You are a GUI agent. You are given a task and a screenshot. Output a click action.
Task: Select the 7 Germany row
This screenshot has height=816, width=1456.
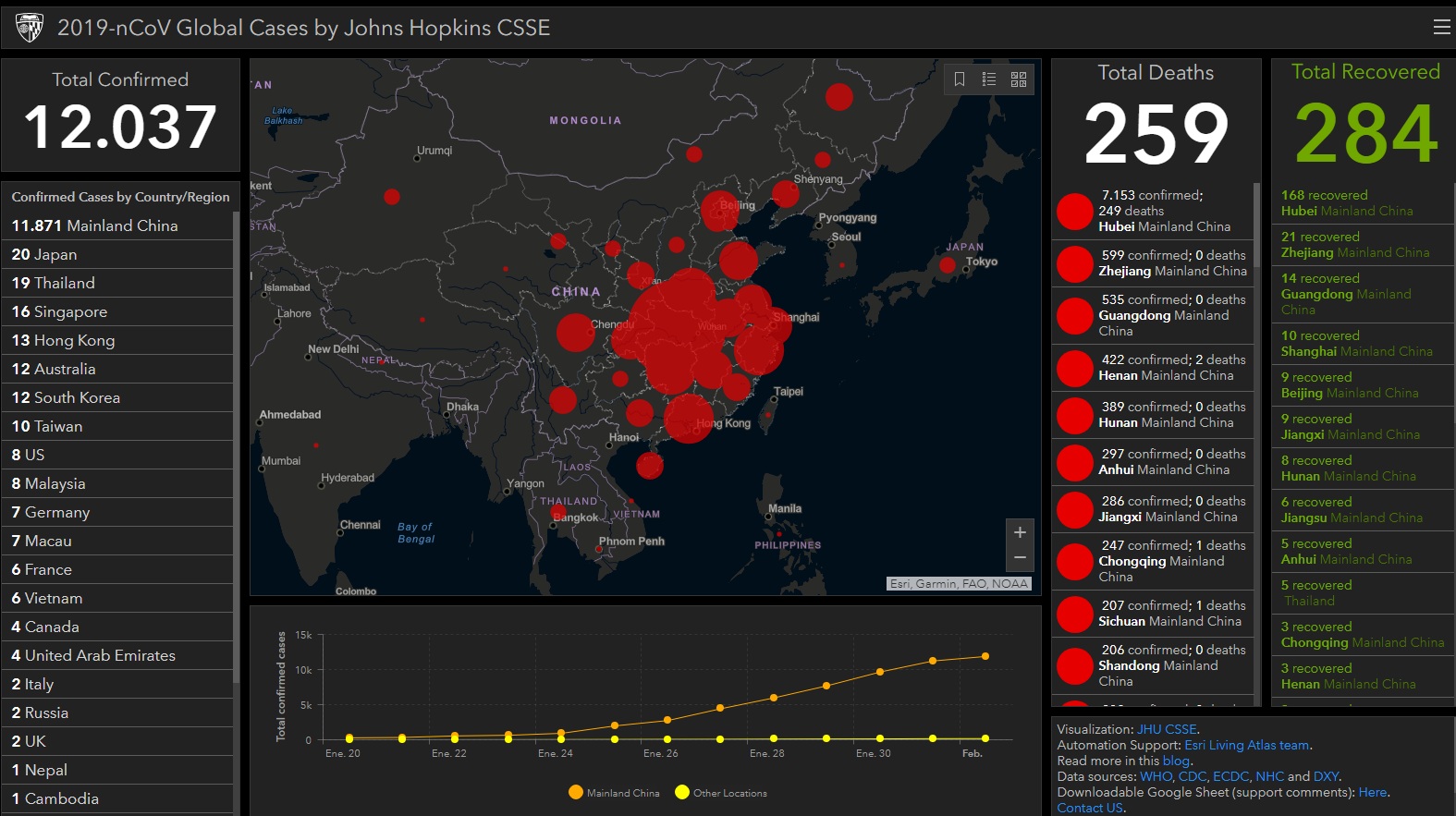[117, 512]
